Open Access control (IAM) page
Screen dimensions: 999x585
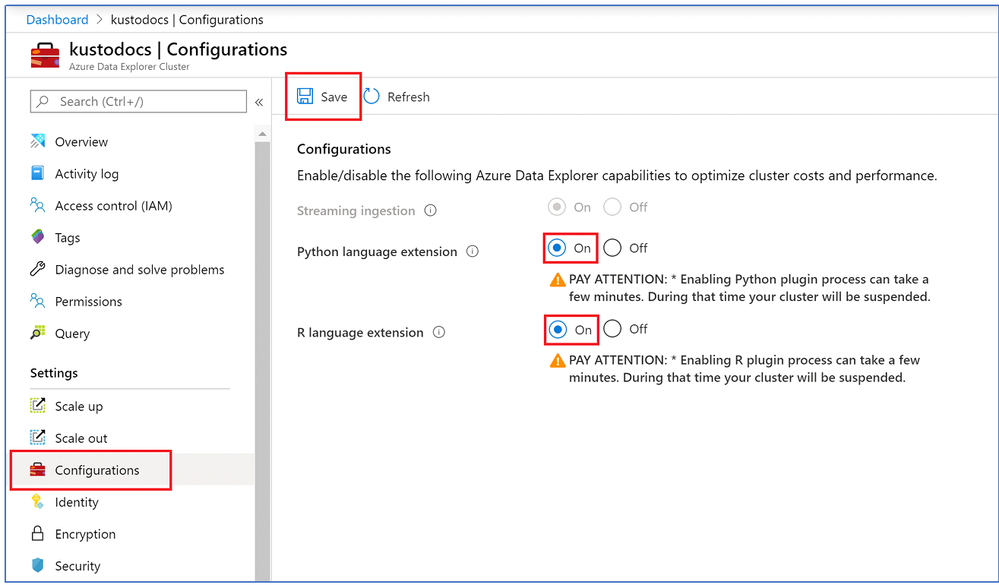(x=113, y=206)
